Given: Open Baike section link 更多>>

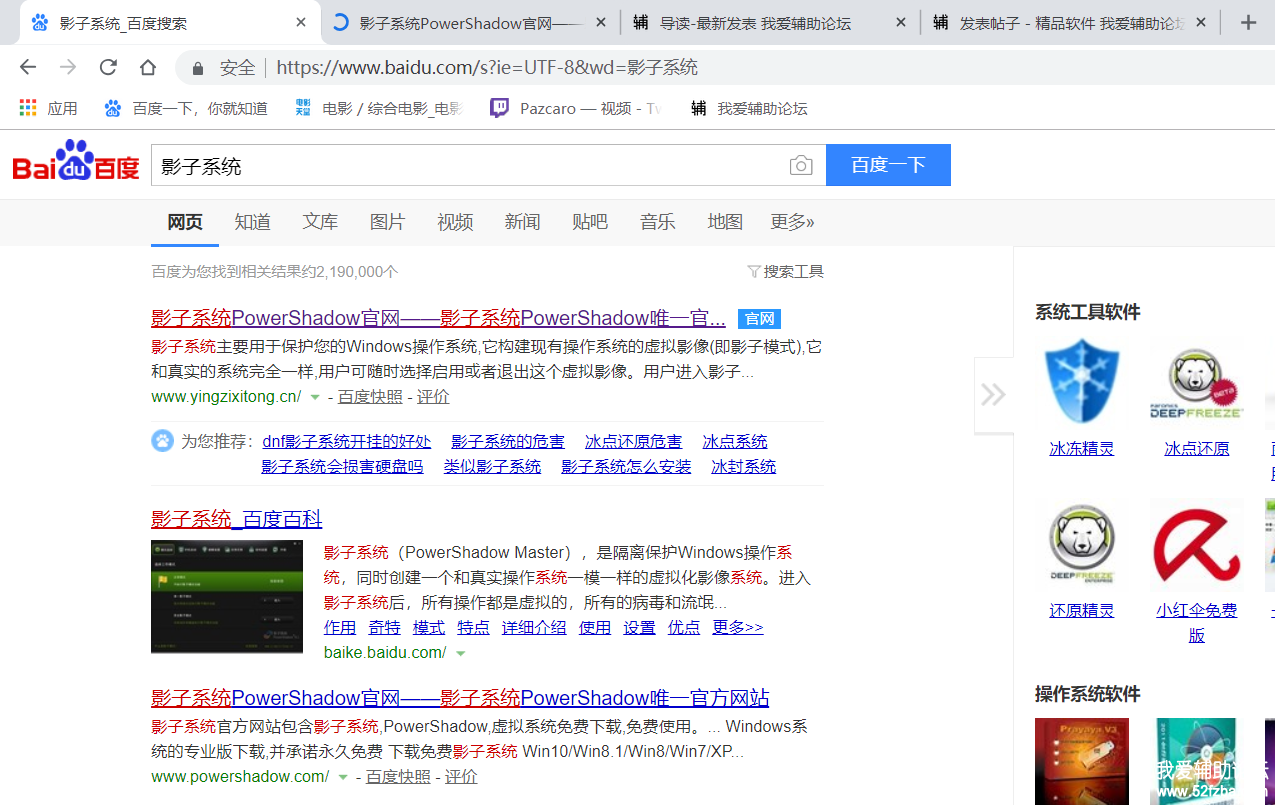Looking at the screenshot, I should coord(738,628).
